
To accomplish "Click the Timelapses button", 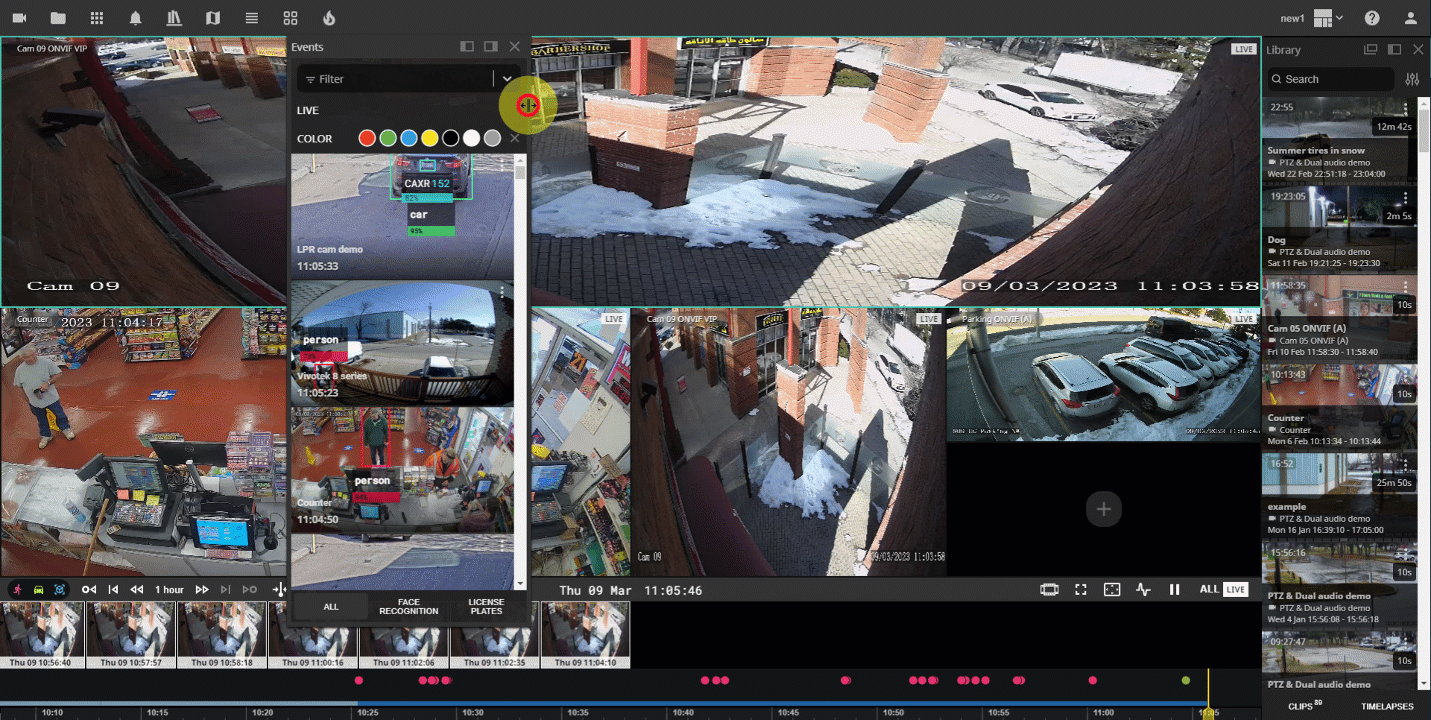I will click(x=1387, y=706).
